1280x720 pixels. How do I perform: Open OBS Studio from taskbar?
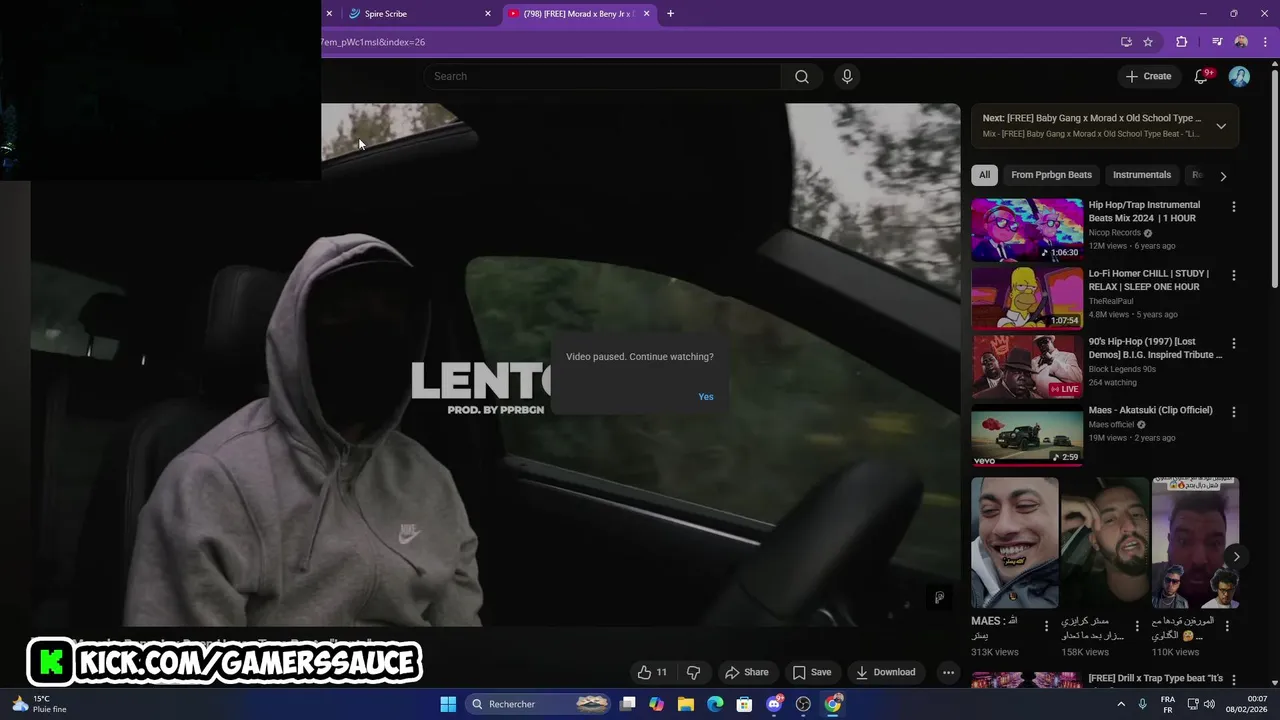(803, 704)
